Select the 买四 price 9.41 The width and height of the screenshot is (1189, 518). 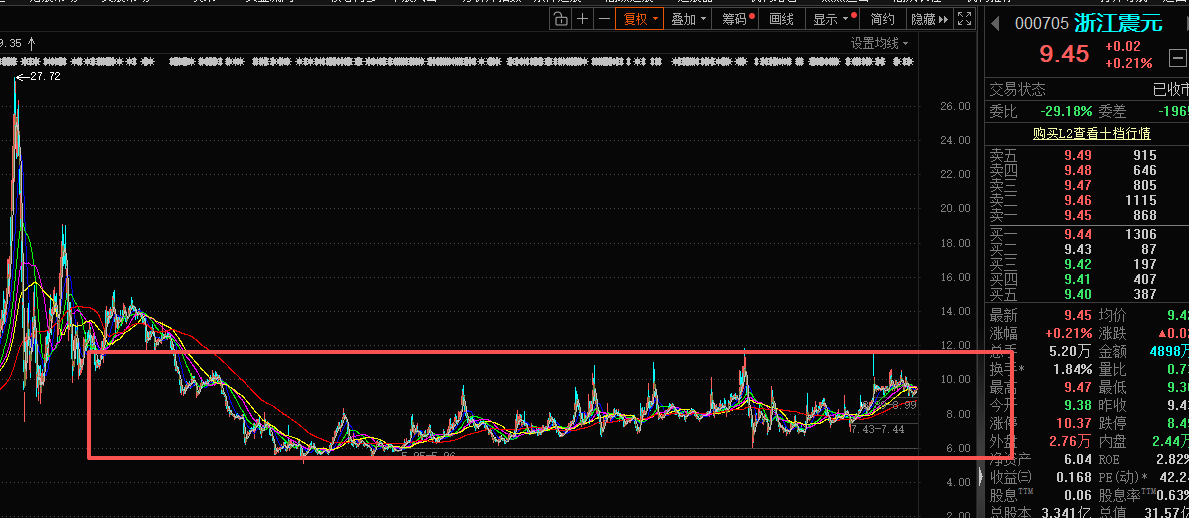[1078, 279]
